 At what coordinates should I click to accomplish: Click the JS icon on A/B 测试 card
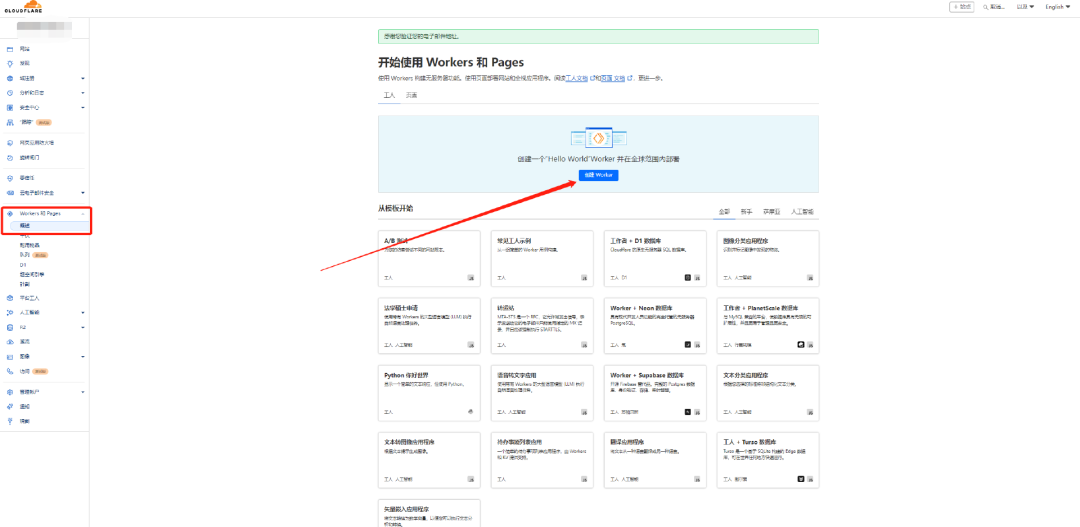click(471, 278)
